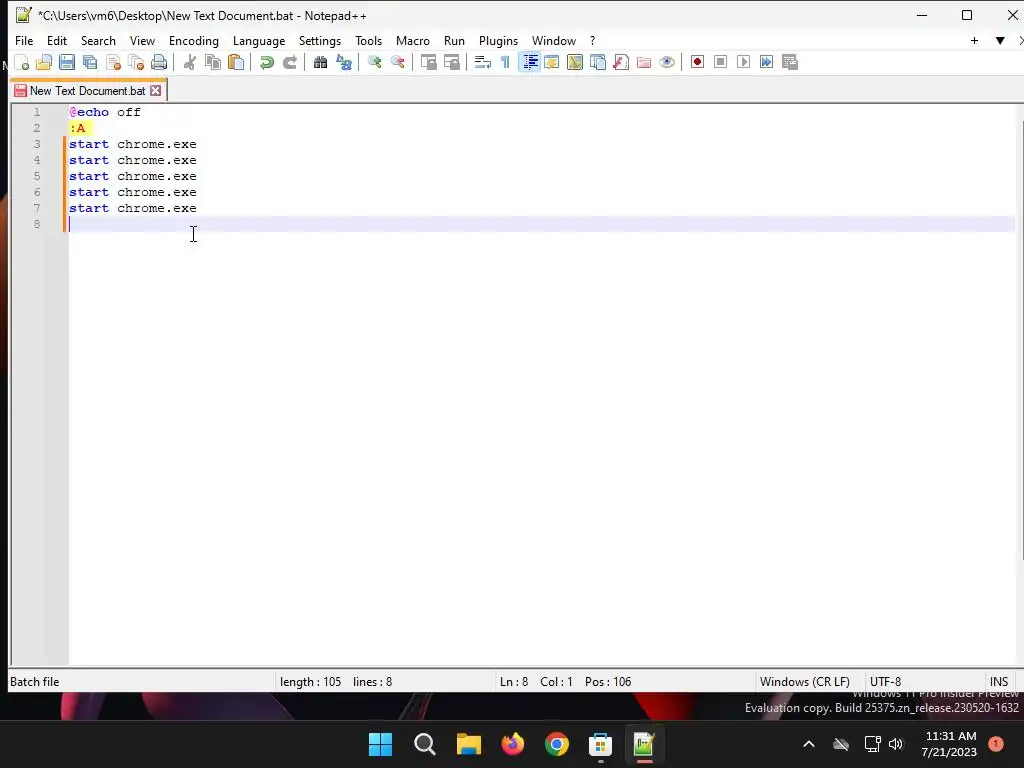Open the View menu
This screenshot has width=1024, height=768.
(142, 40)
